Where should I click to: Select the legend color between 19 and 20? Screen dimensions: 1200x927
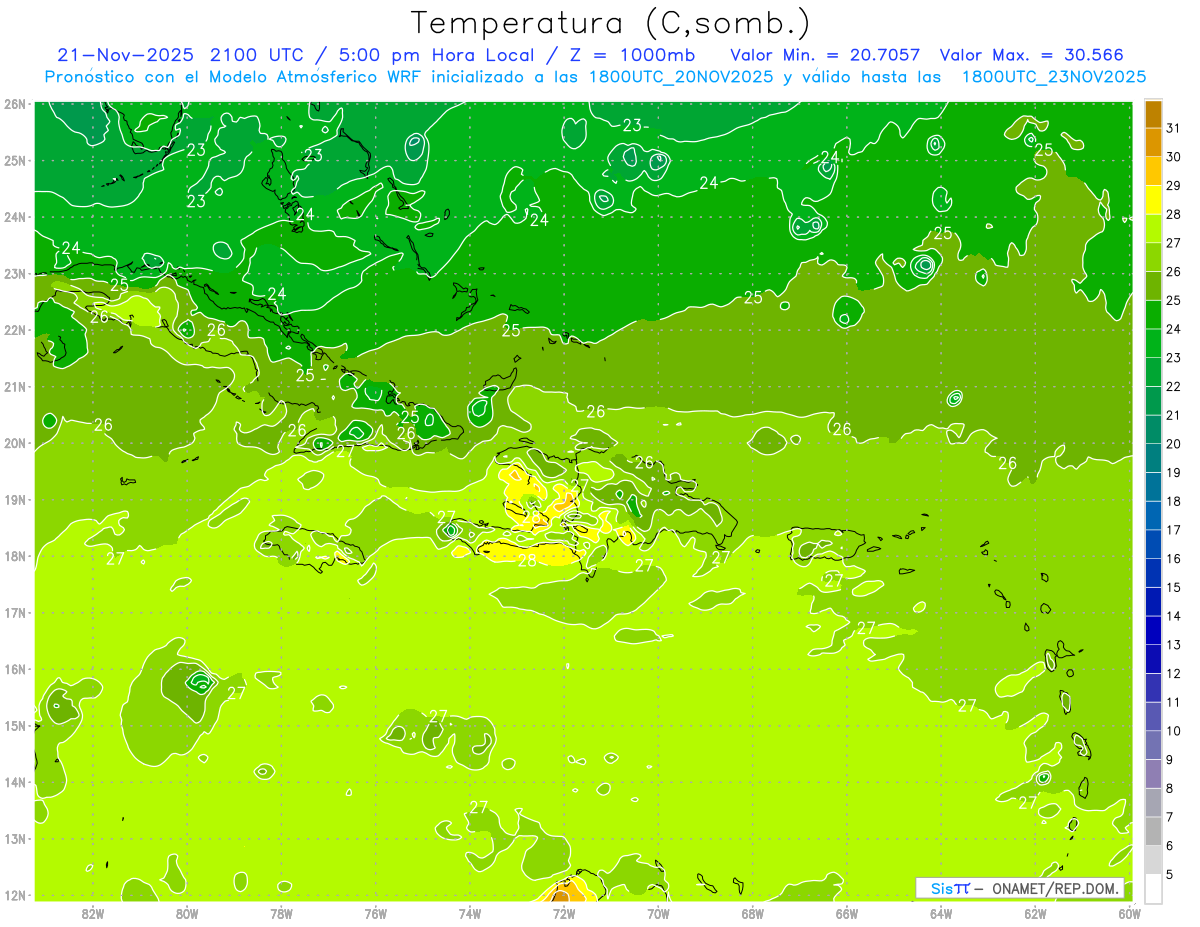click(x=1153, y=459)
